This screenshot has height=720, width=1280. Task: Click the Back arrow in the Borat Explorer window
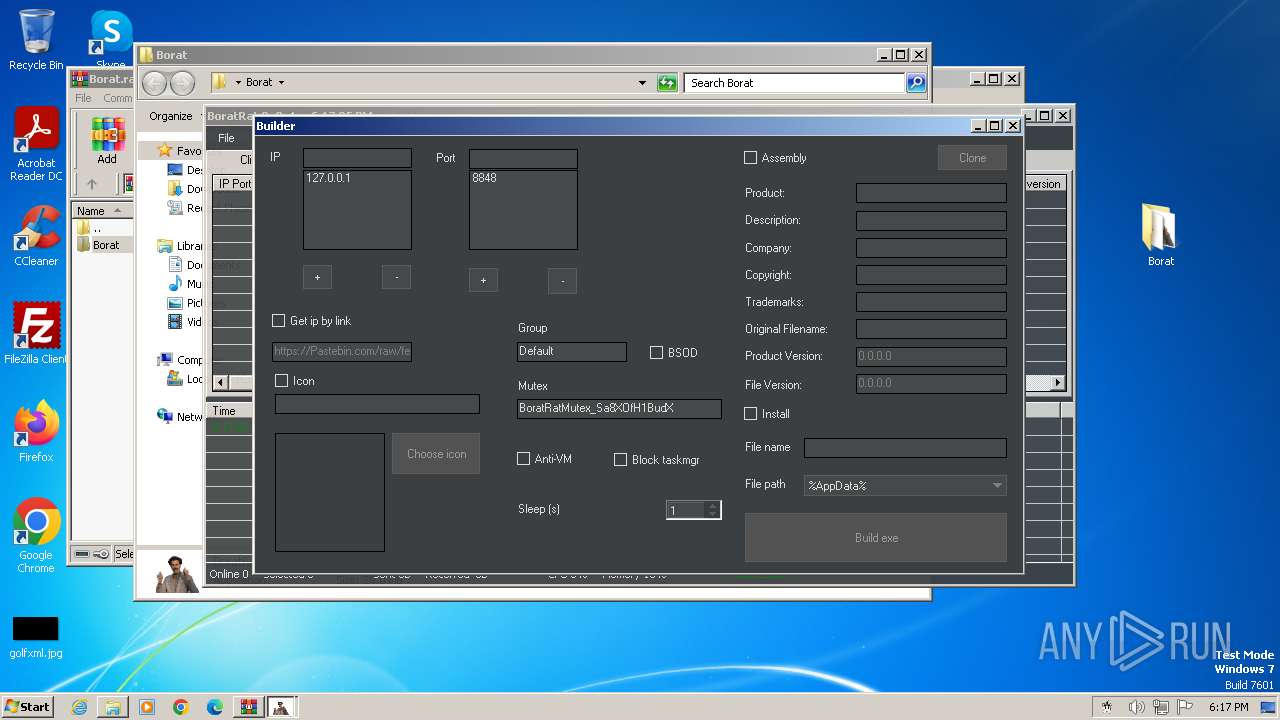click(154, 83)
